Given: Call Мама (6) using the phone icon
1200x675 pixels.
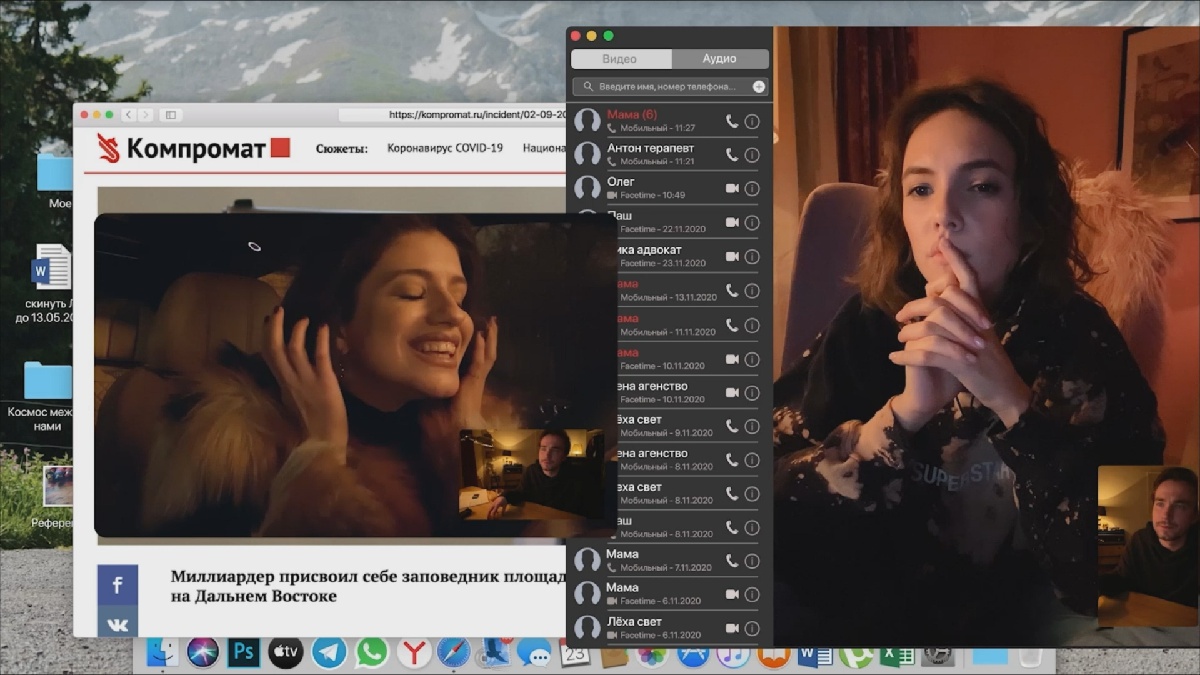Looking at the screenshot, I should click(732, 121).
